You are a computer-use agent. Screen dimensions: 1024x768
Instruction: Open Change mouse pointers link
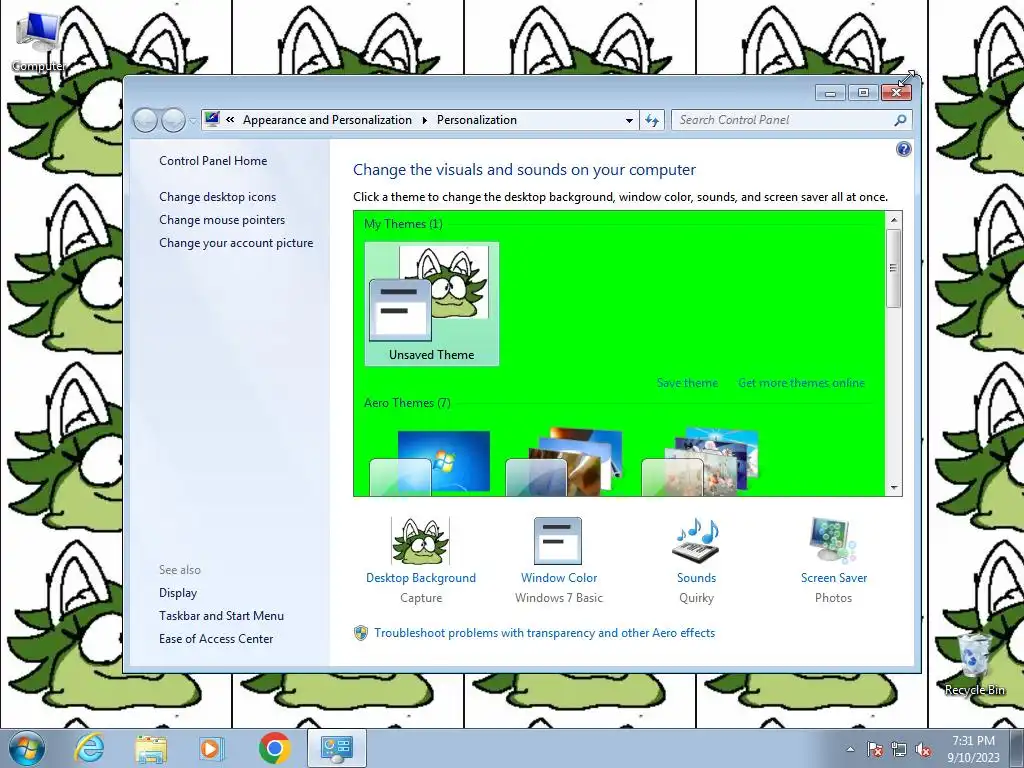click(222, 219)
